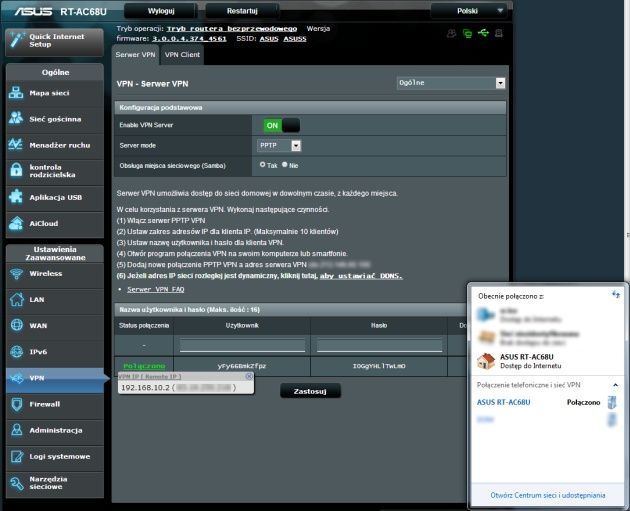This screenshot has height=511, width=630.
Task: Open the Narzędzia sieciowe menu item
Action: point(55,483)
